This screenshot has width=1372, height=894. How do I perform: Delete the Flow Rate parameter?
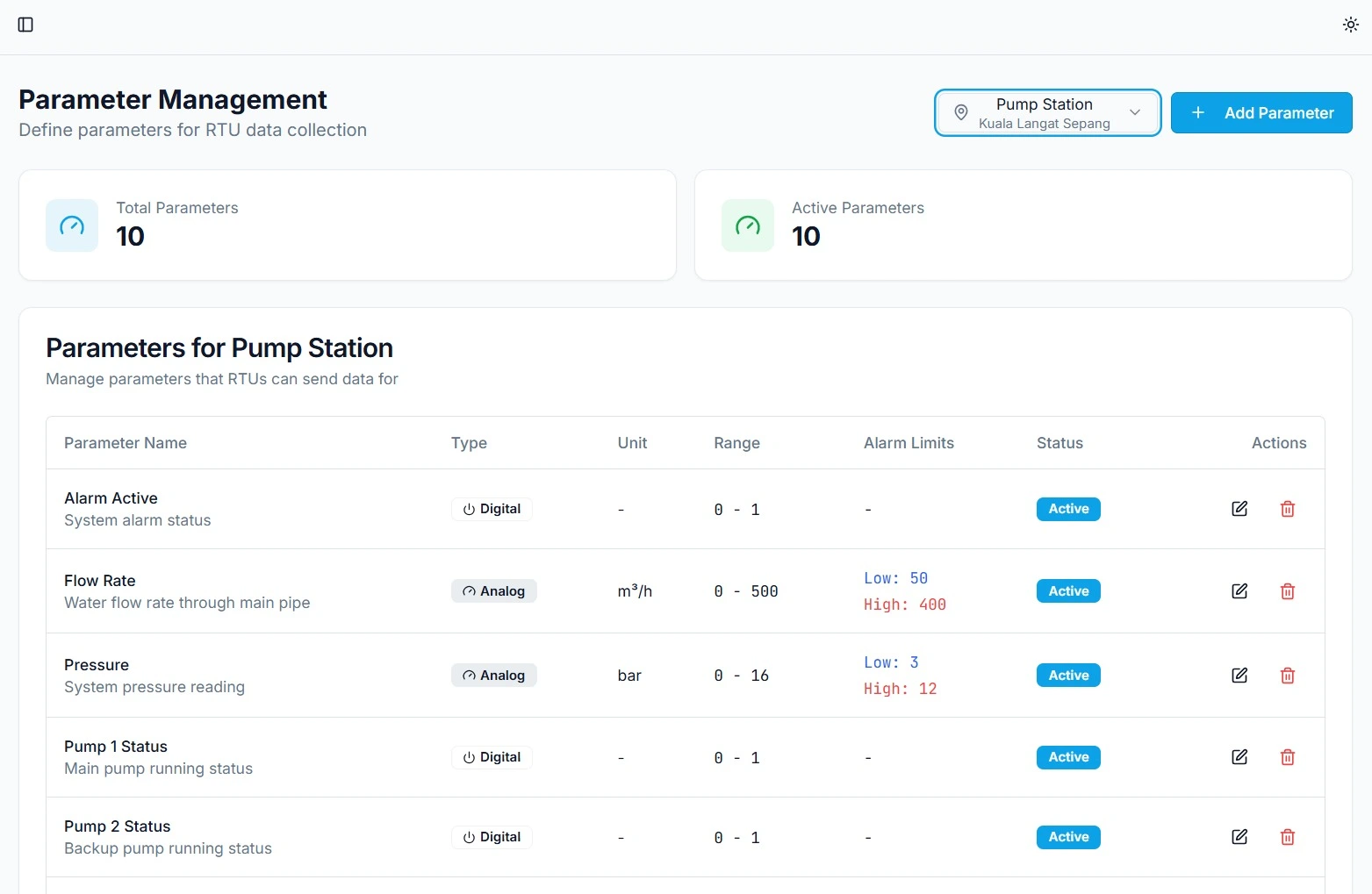pos(1288,591)
